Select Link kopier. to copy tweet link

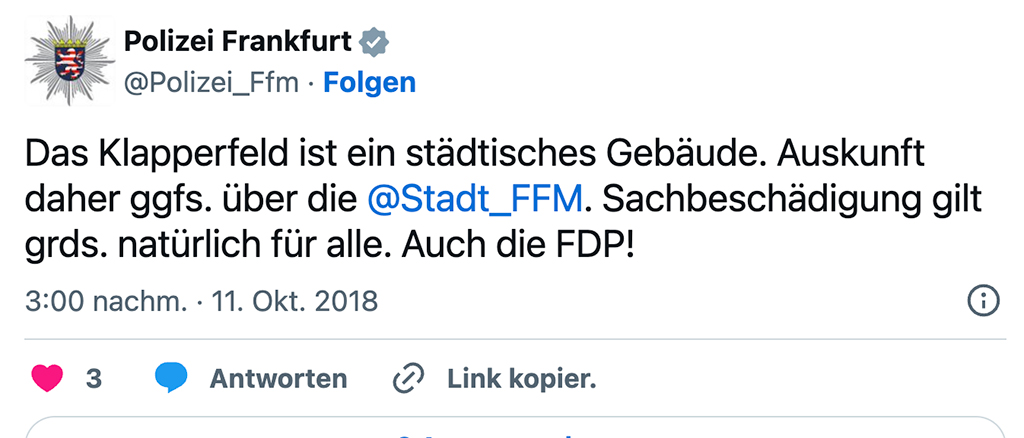coord(521,379)
